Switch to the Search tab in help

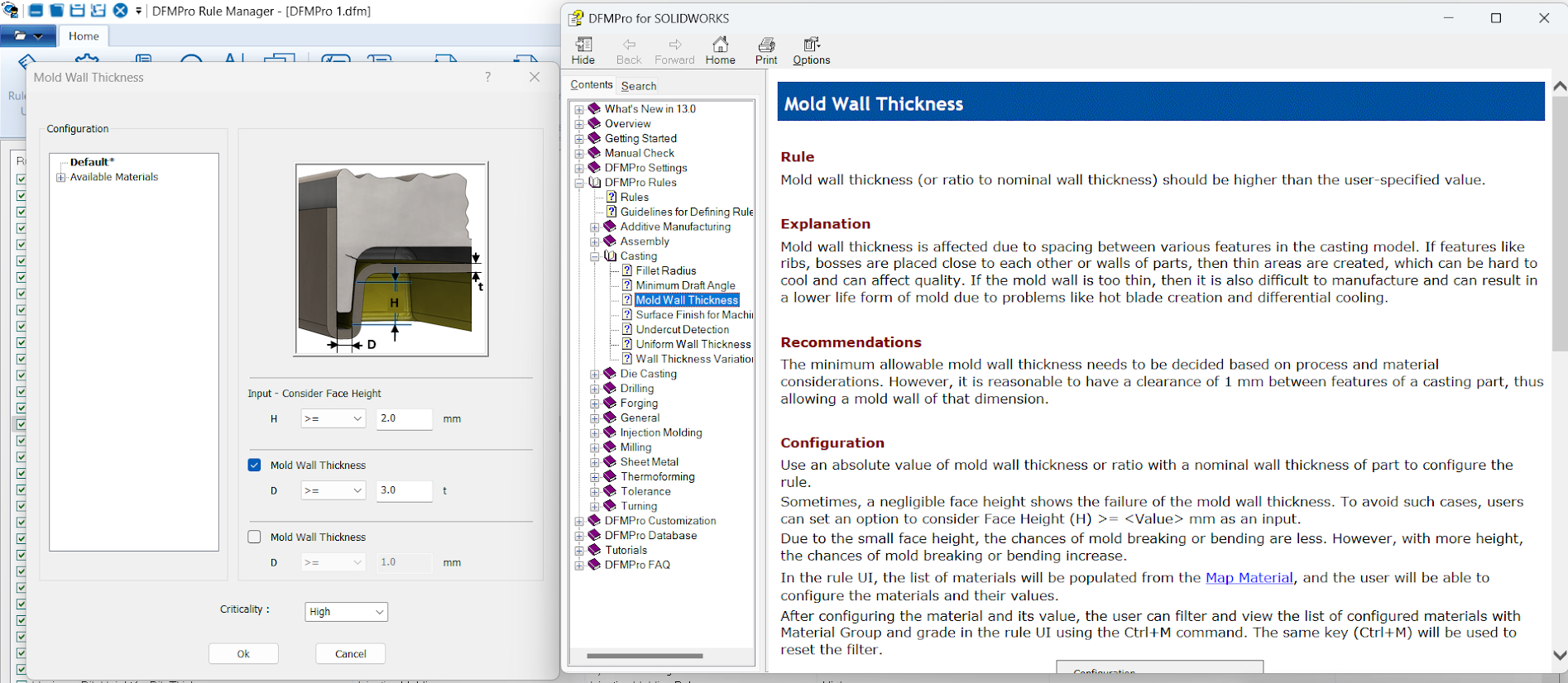coord(638,86)
